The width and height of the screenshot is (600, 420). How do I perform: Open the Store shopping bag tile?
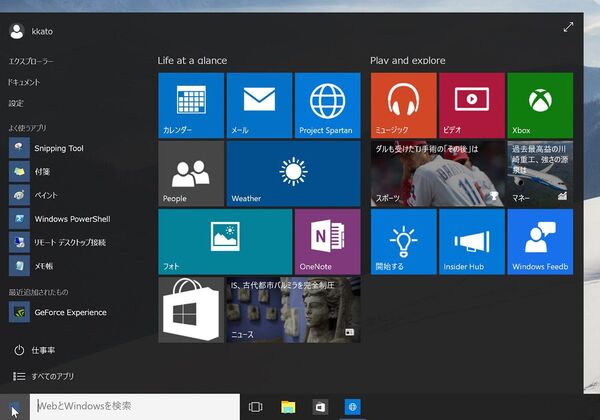[x=191, y=310]
